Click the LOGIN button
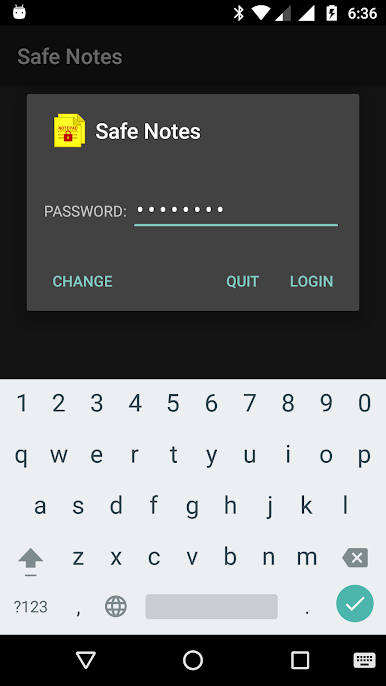The width and height of the screenshot is (386, 686). 312,281
